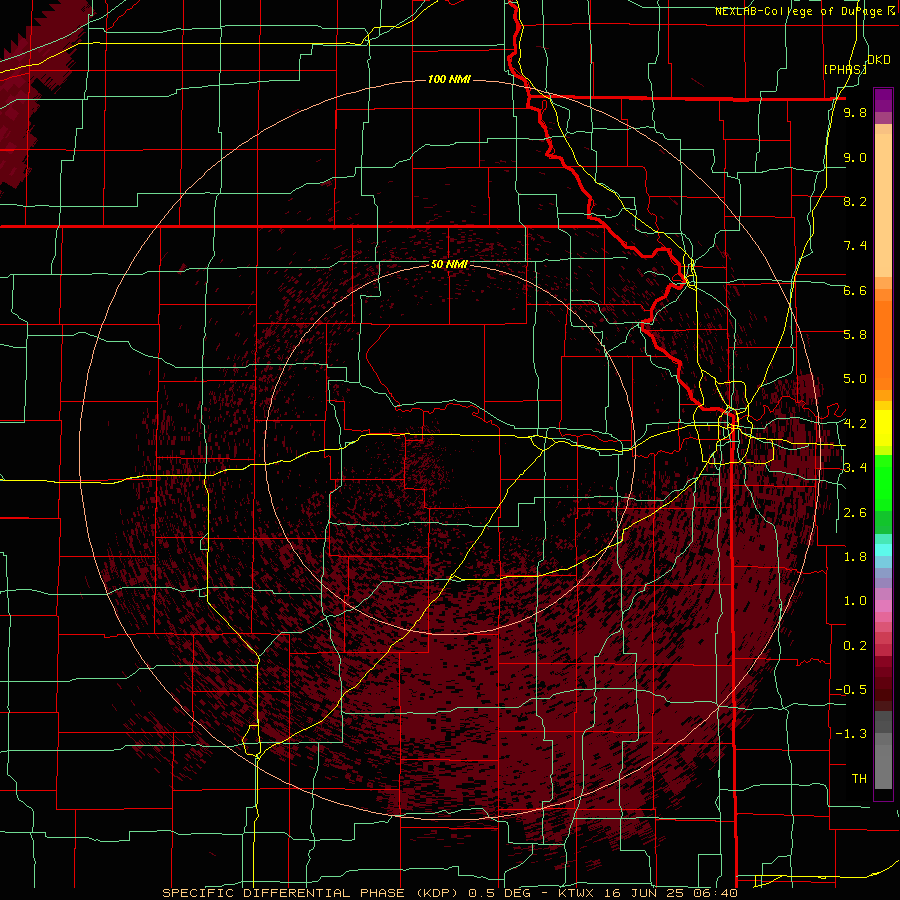Click the 5.8 value on the color scale
This screenshot has height=900, width=900.
[x=855, y=335]
